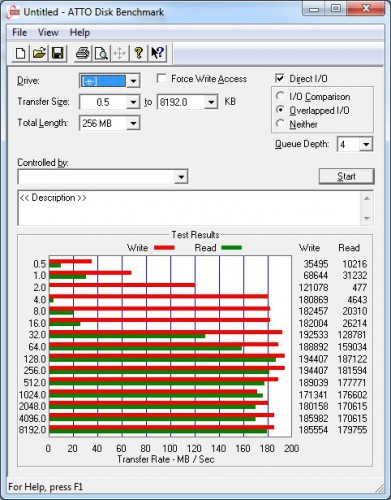The height and width of the screenshot is (500, 391).
Task: Open the Queue Depth dropdown
Action: (366, 144)
